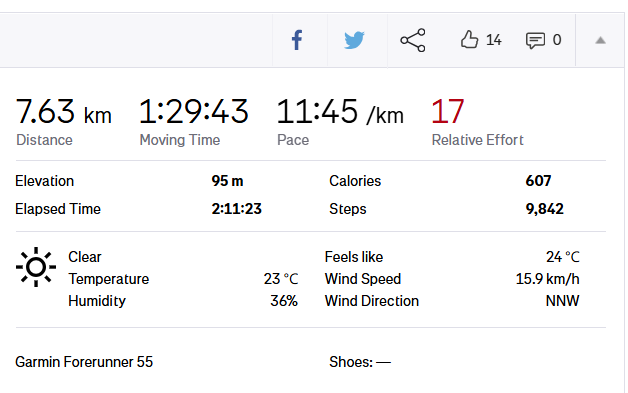
Task: Give kudos with thumbs-up icon
Action: tap(469, 40)
